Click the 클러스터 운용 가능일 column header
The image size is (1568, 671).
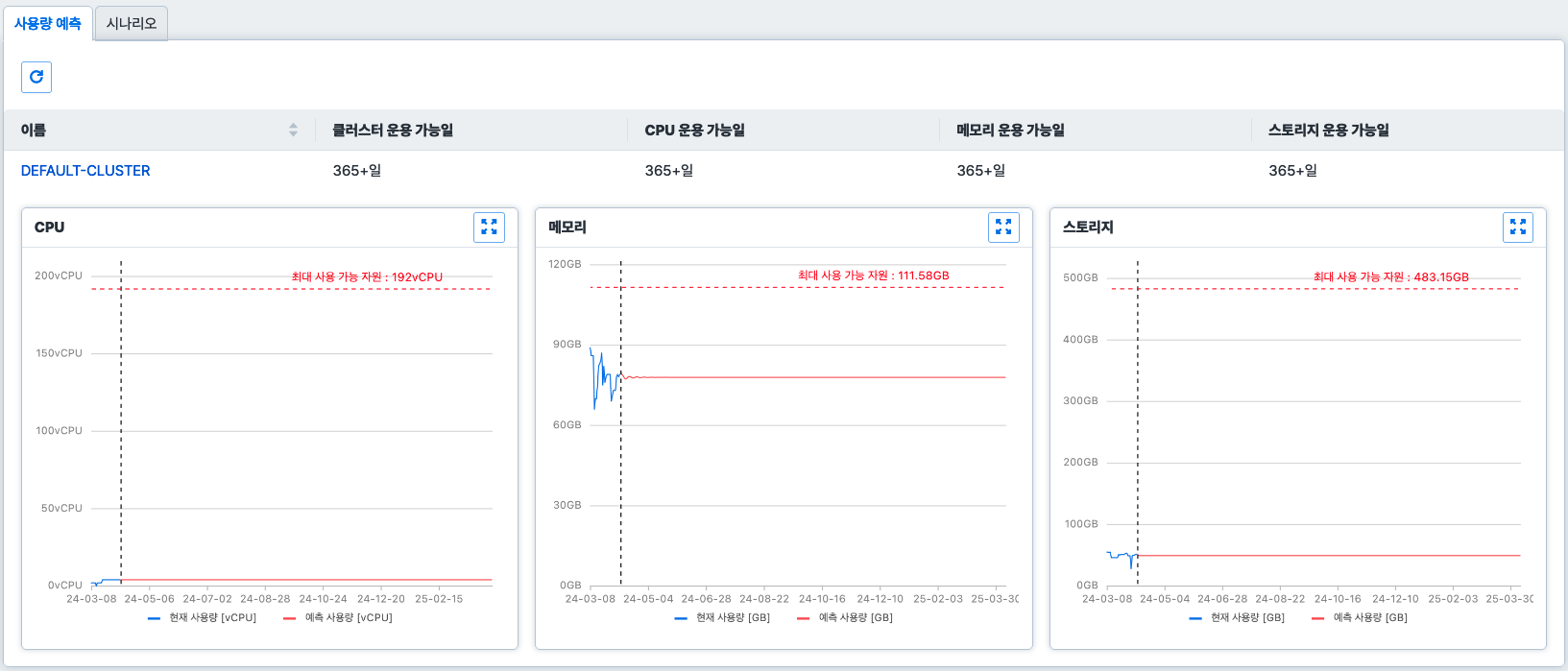(393, 130)
